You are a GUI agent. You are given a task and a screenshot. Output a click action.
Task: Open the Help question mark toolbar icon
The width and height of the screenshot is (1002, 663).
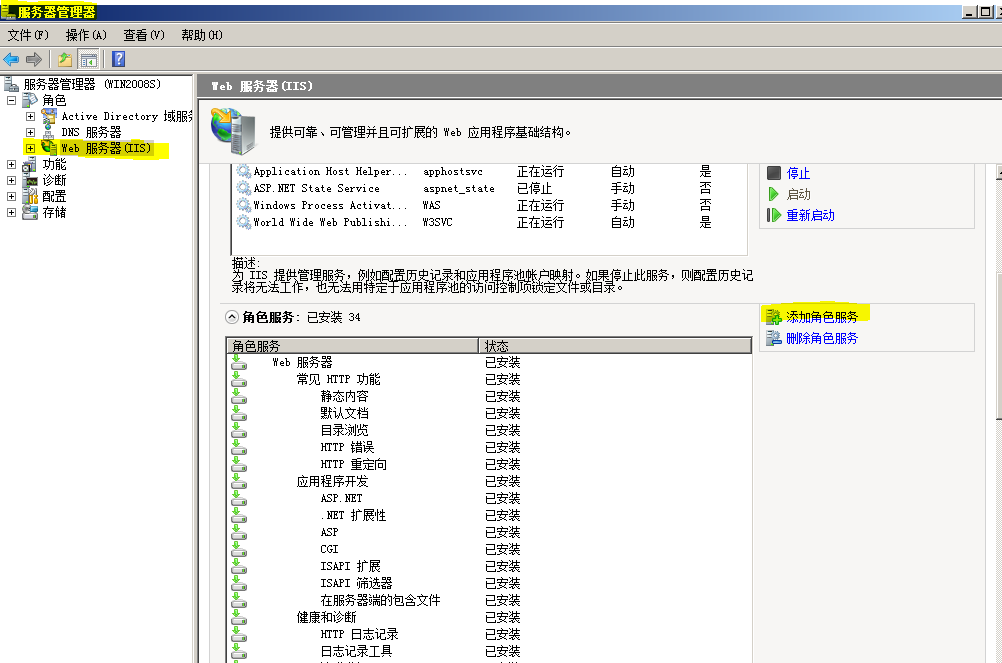(x=119, y=59)
